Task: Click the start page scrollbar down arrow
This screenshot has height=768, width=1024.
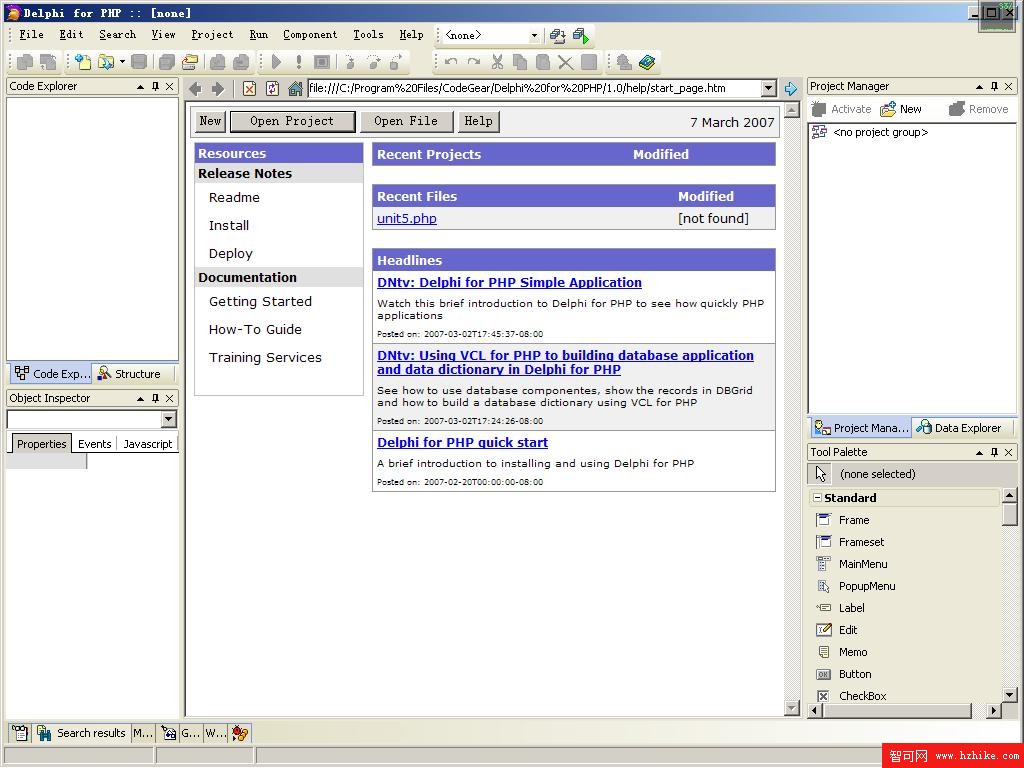Action: pyautogui.click(x=792, y=708)
